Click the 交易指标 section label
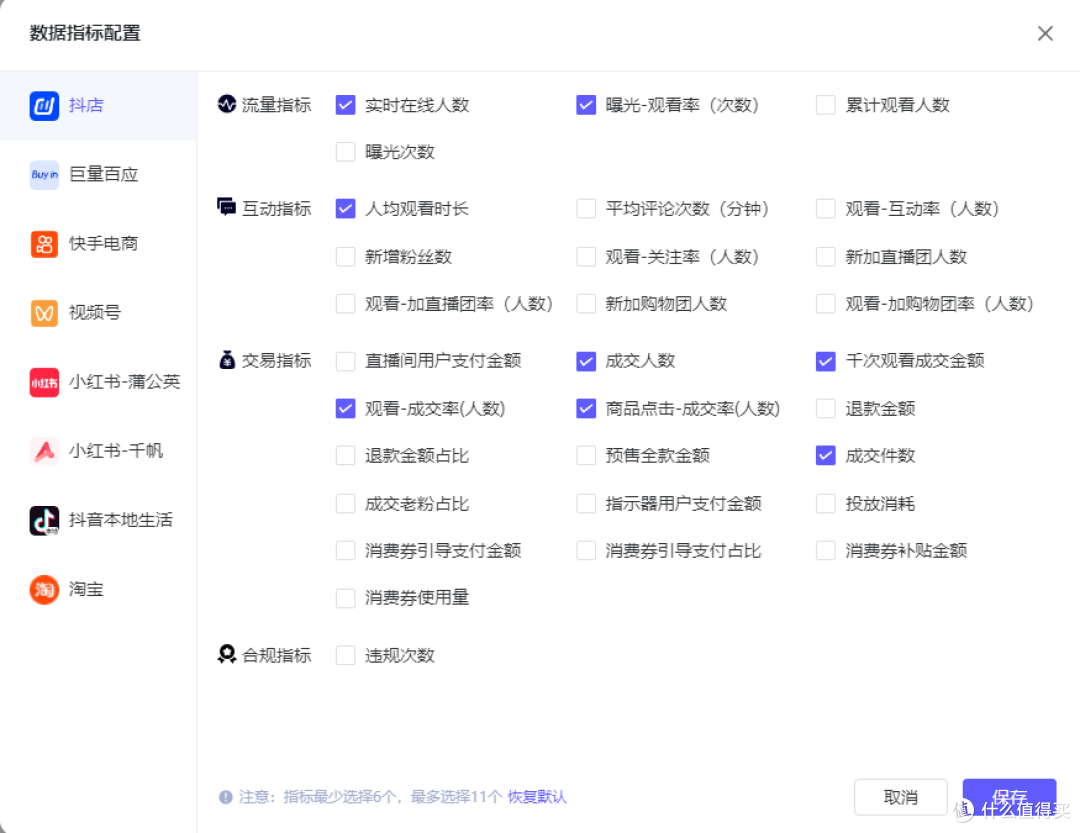This screenshot has height=833, width=1080. tap(276, 360)
